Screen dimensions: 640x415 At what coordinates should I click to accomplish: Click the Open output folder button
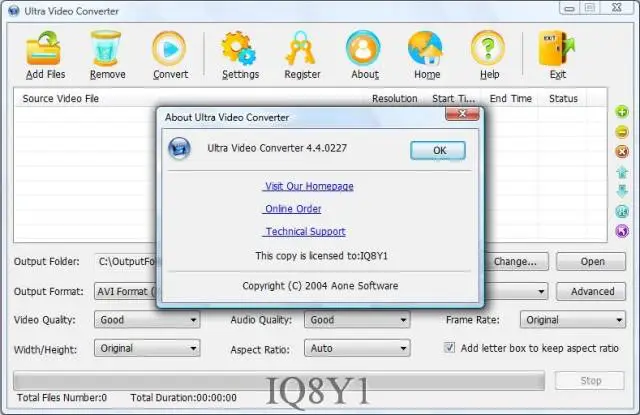coord(591,262)
